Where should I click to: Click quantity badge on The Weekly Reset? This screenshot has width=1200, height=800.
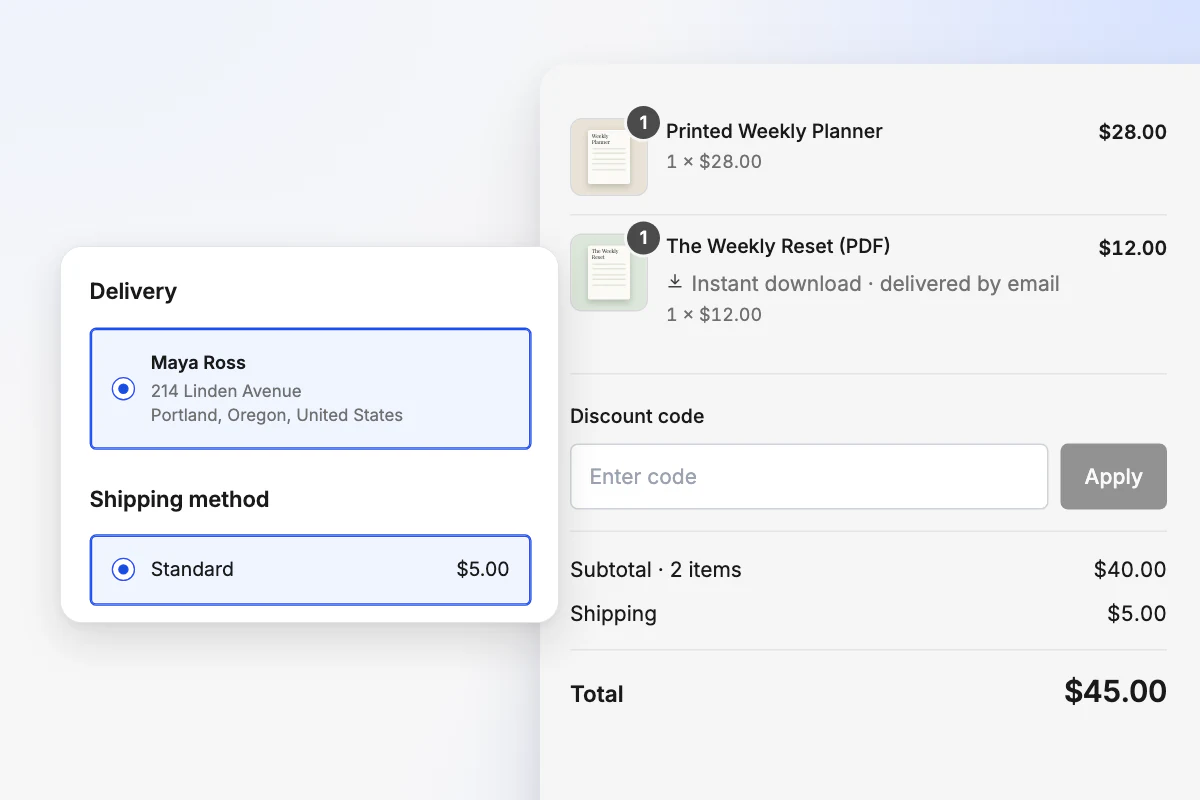[x=643, y=238]
